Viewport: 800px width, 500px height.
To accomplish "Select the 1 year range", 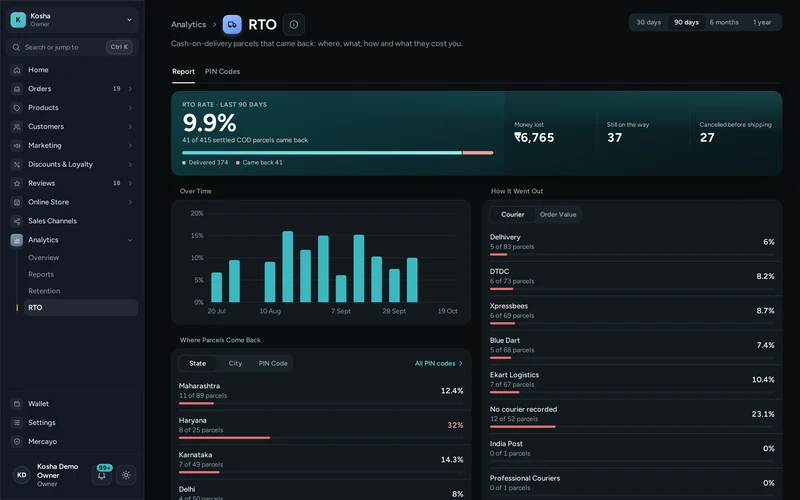I will pyautogui.click(x=762, y=22).
